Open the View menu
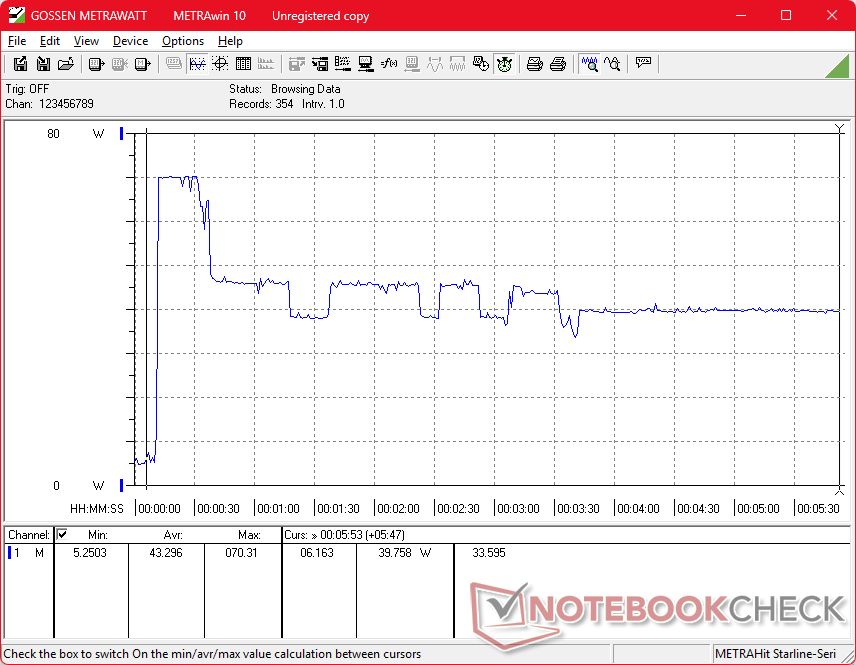Screen dimensions: 856x665 pos(86,41)
